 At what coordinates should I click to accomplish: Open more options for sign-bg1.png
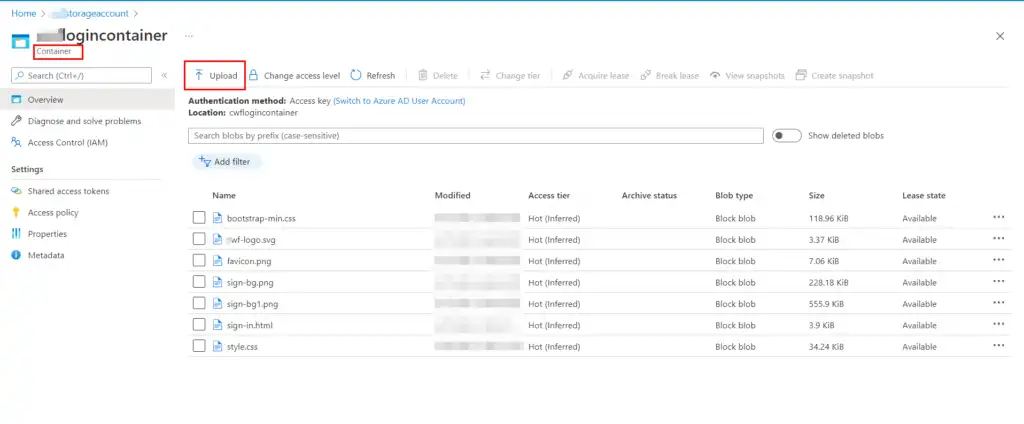coord(999,302)
